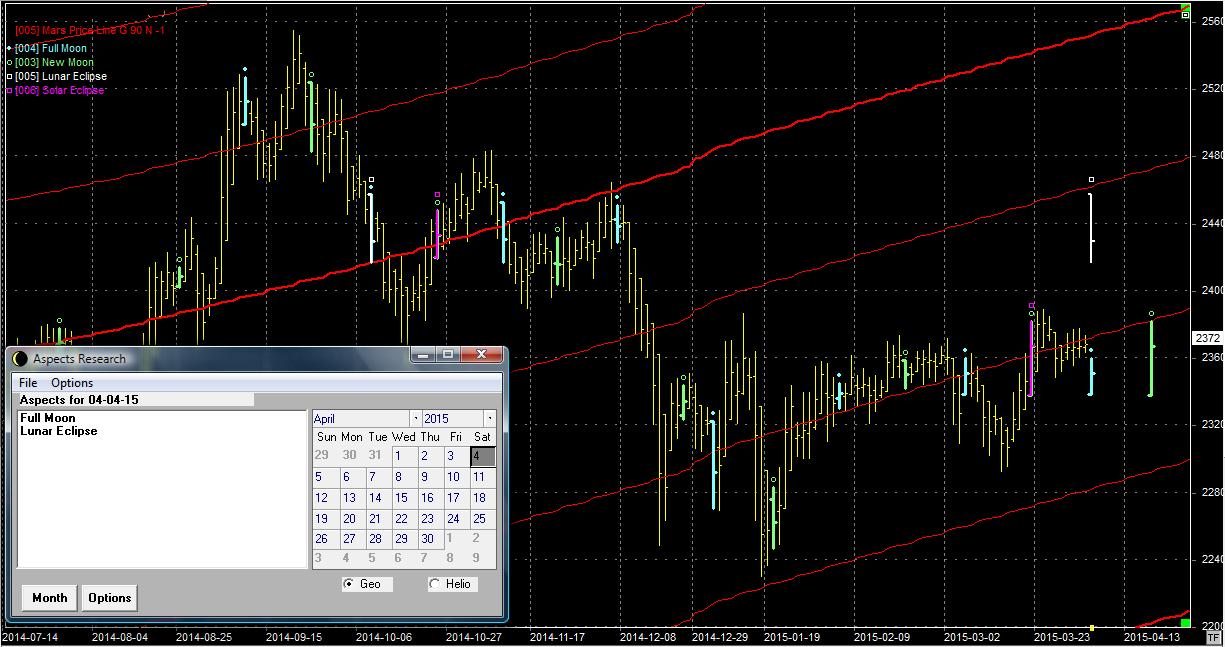This screenshot has height=647, width=1225.
Task: Click the 2372 current price label
Action: coord(1208,338)
